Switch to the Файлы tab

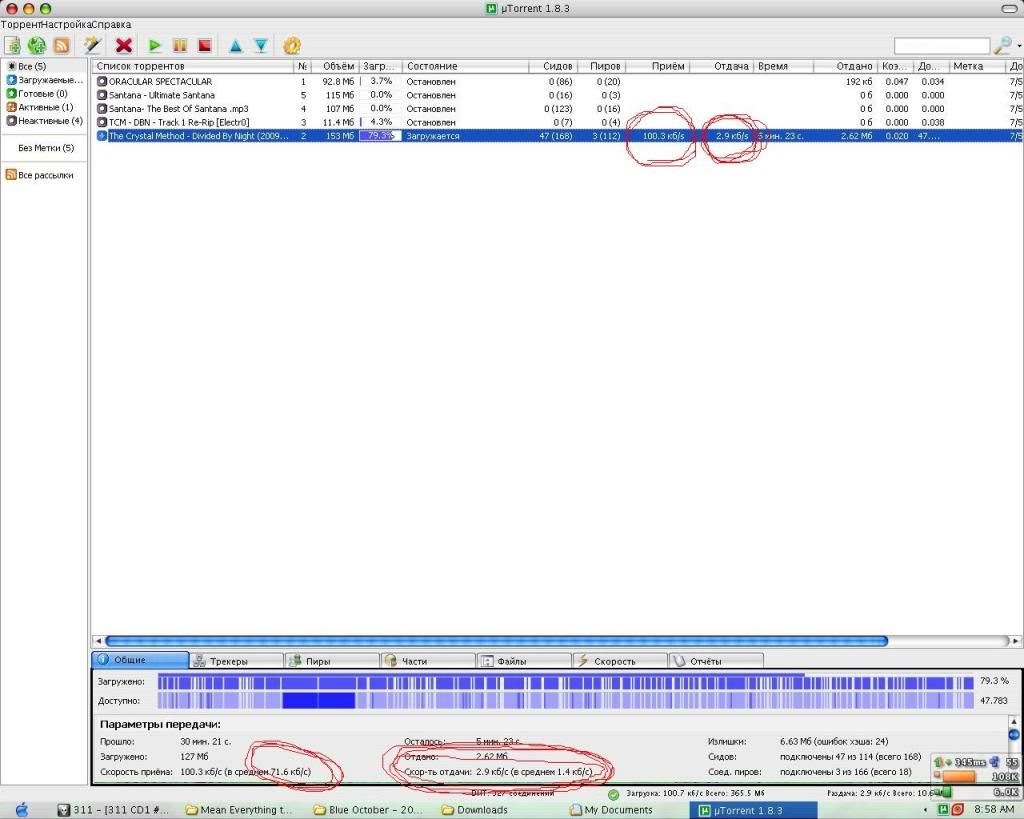(x=524, y=661)
